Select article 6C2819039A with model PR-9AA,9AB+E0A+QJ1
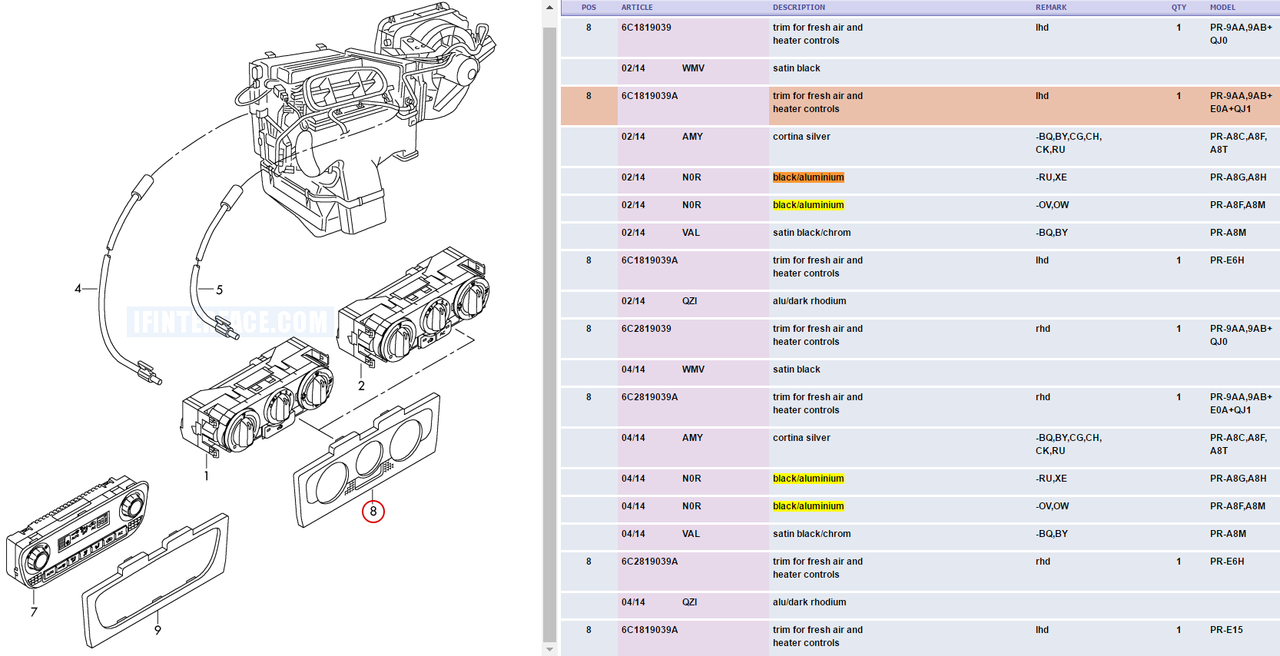Screen dimensions: 1280x656 649,397
